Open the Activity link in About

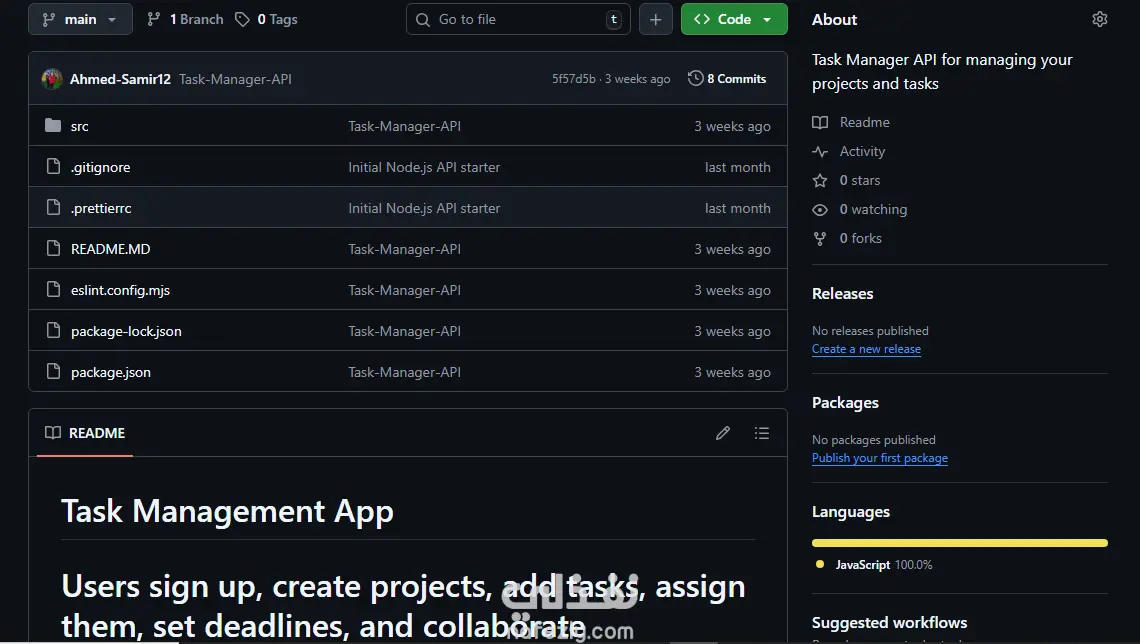[x=862, y=152]
